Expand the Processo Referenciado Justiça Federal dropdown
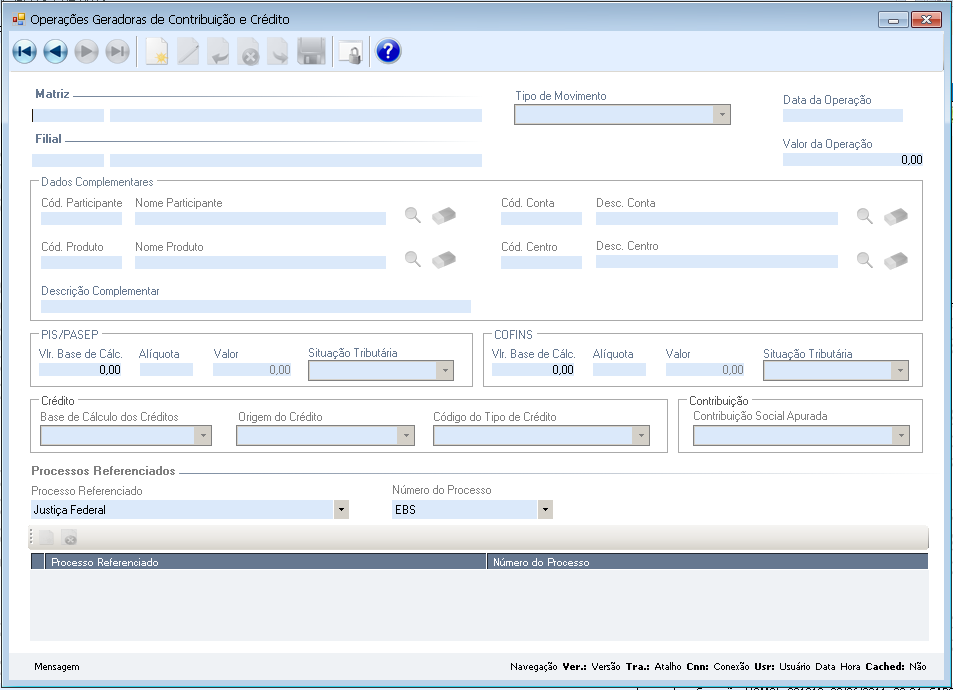Viewport: 953px width, 690px height. pos(341,510)
